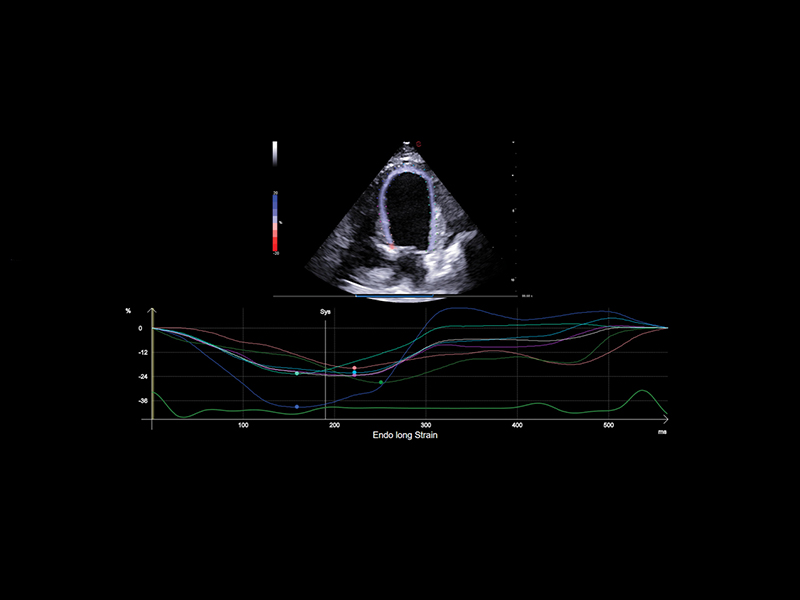Click the 'Endo long Strain' graph title

tap(405, 435)
